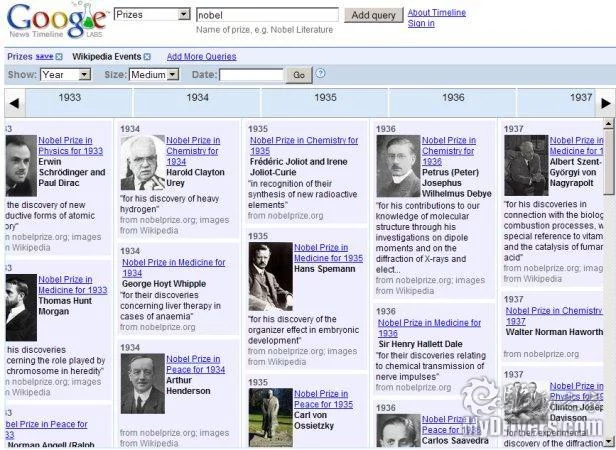616x450 pixels.
Task: Remove the Wikipedia Events query via close icon
Action: click(147, 57)
